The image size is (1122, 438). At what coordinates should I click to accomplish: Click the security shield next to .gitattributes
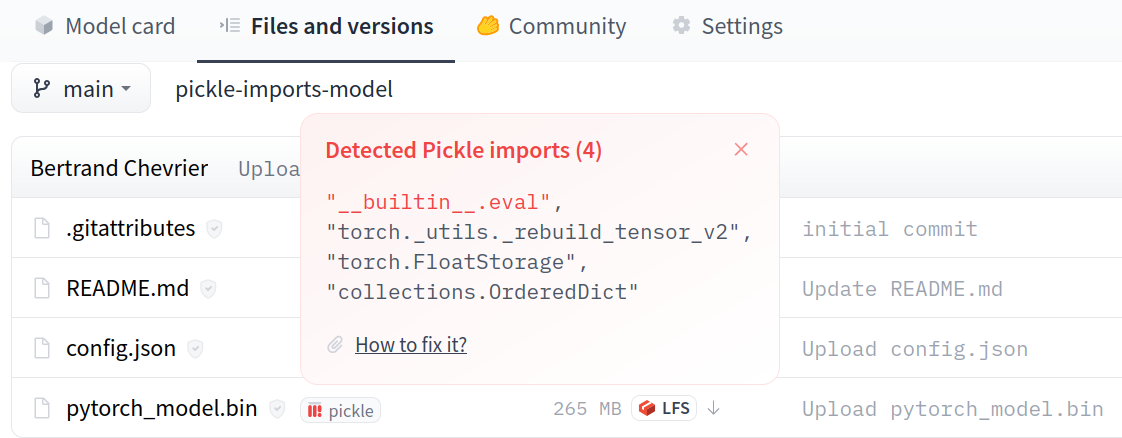[x=214, y=229]
